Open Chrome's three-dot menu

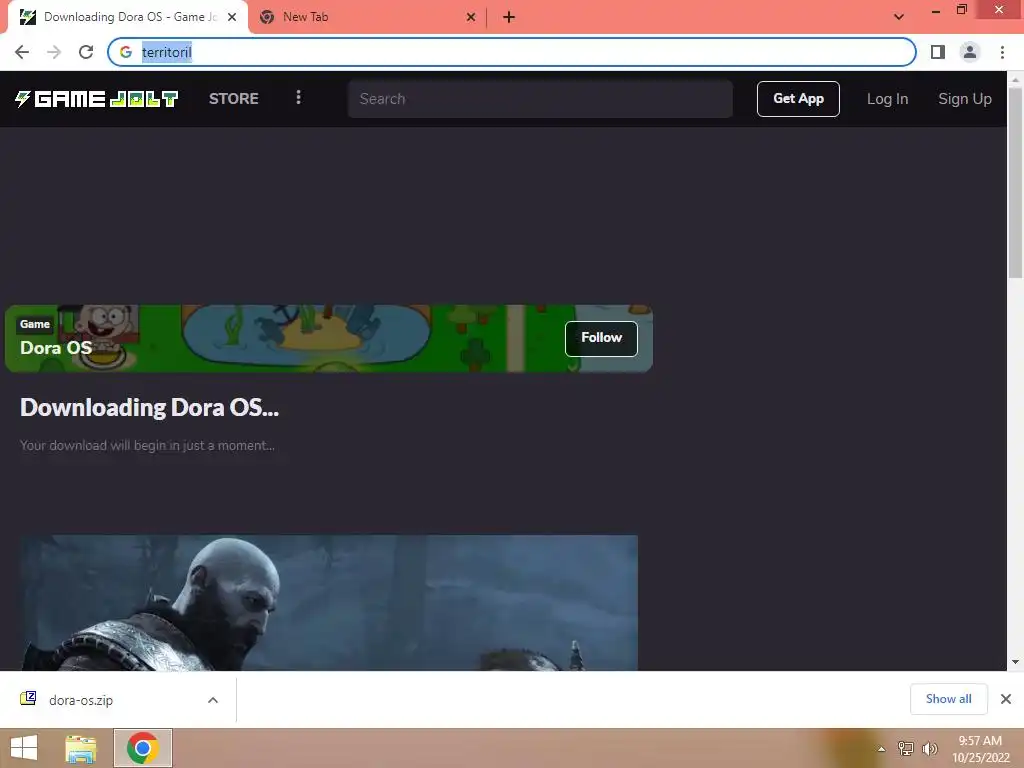point(1002,52)
